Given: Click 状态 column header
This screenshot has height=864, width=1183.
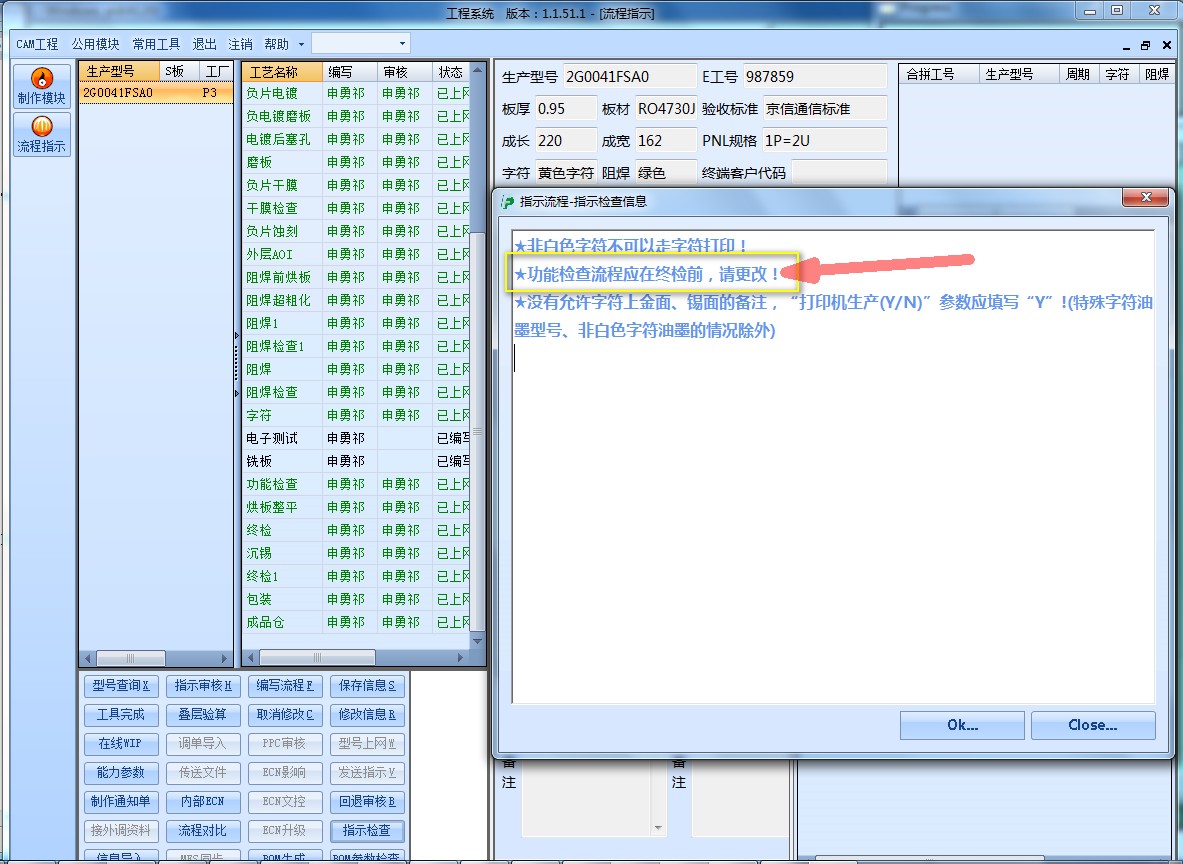Looking at the screenshot, I should point(450,72).
